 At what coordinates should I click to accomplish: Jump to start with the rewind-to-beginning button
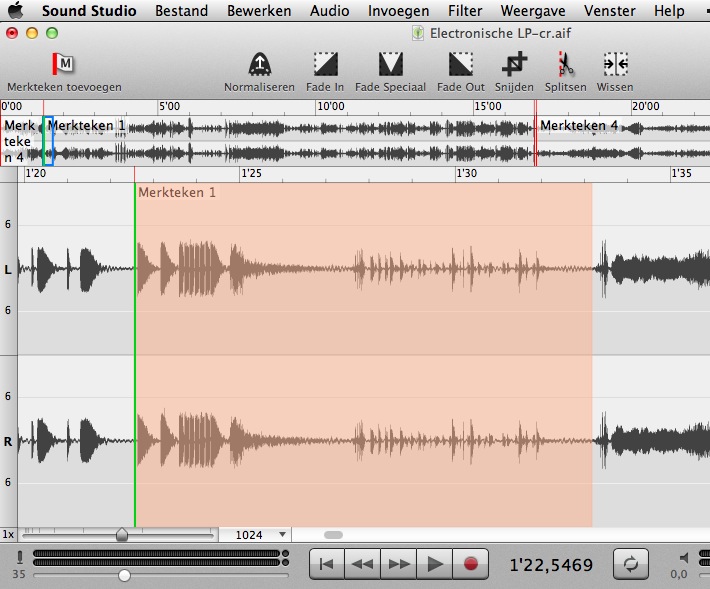point(326,564)
